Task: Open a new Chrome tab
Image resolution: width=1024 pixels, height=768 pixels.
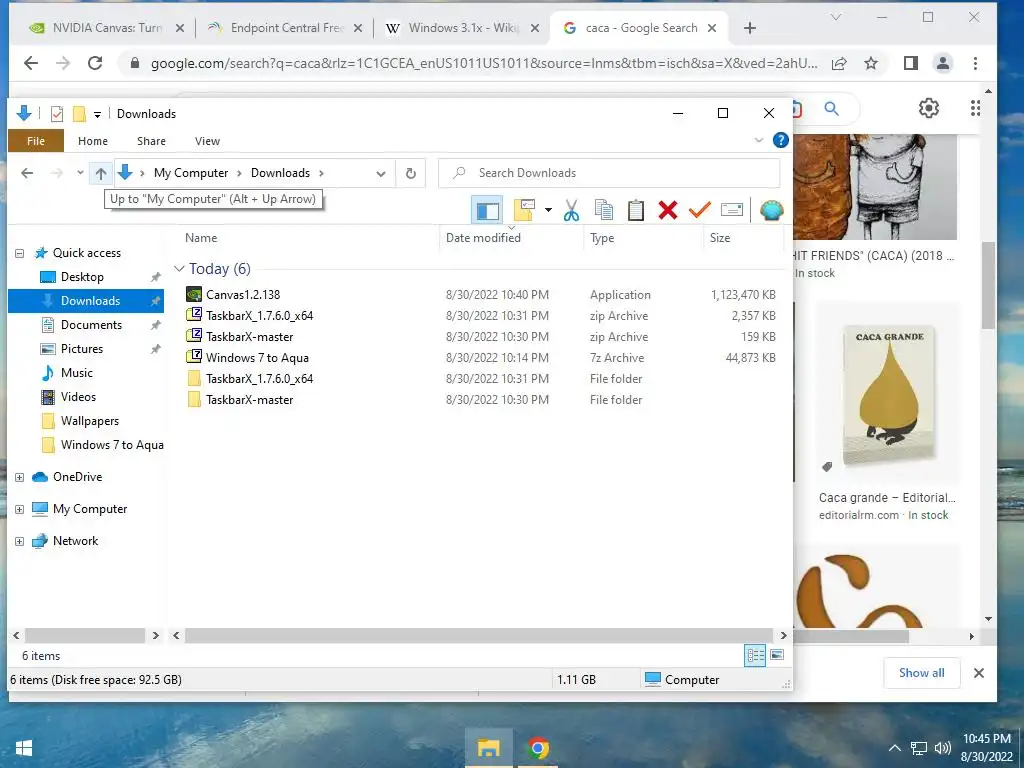Action: [750, 28]
